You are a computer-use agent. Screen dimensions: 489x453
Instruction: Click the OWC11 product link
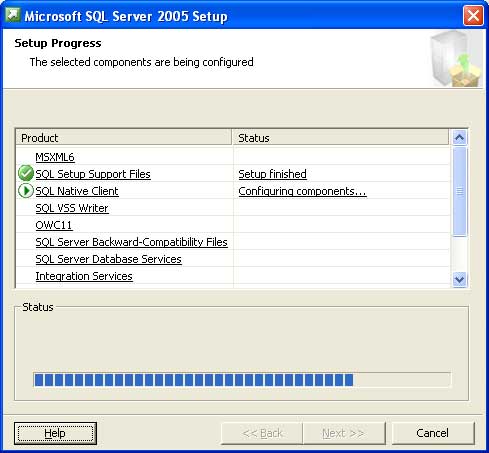[54, 225]
